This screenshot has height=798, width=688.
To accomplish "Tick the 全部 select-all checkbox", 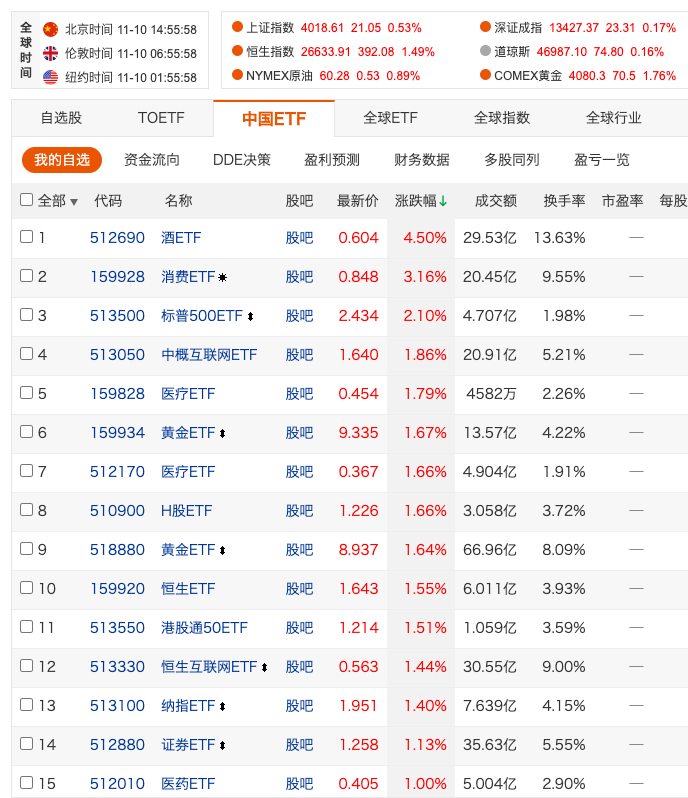I will (x=26, y=200).
